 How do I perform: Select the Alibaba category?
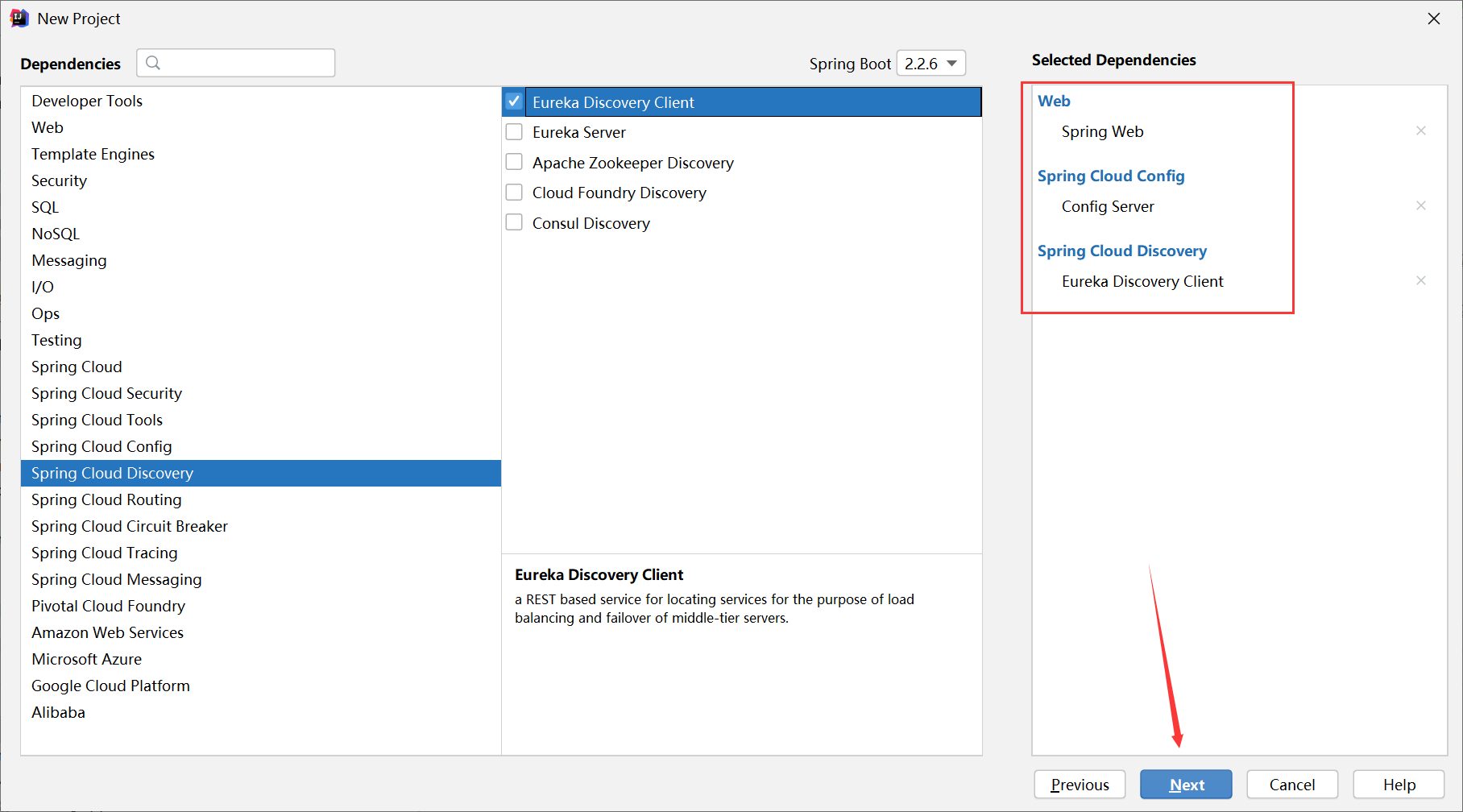pos(261,712)
